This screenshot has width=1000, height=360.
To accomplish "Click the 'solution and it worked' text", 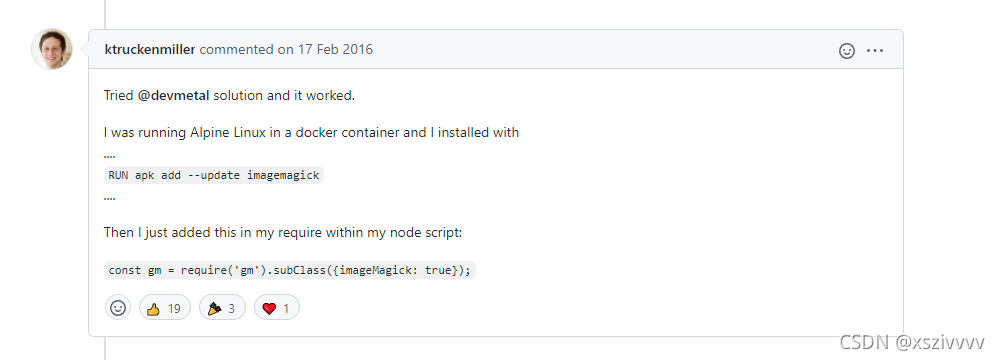I will pos(284,96).
